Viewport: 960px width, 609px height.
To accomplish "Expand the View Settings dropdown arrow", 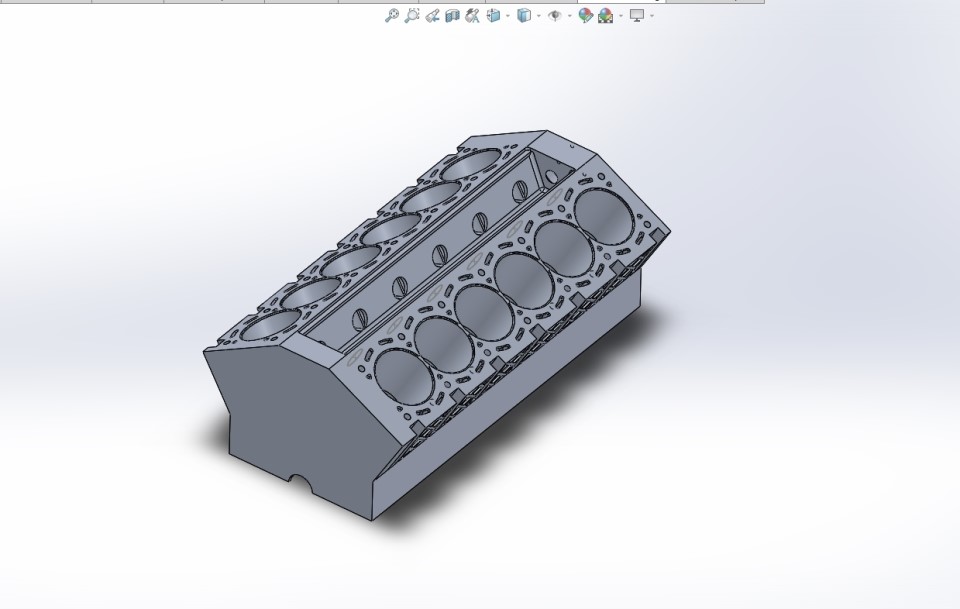I will pyautogui.click(x=652, y=16).
